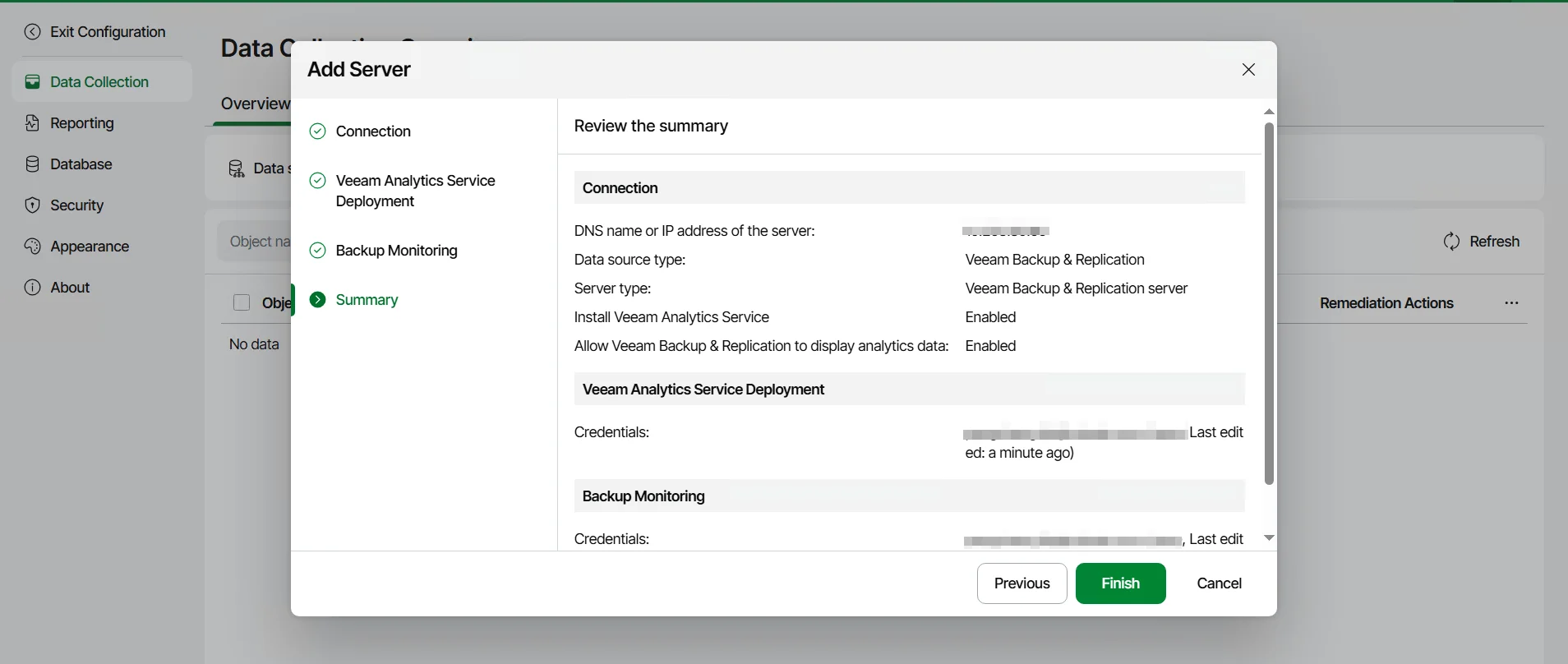Select Veeam Analytics Service Deployment step
The height and width of the screenshot is (664, 1568).
click(415, 191)
